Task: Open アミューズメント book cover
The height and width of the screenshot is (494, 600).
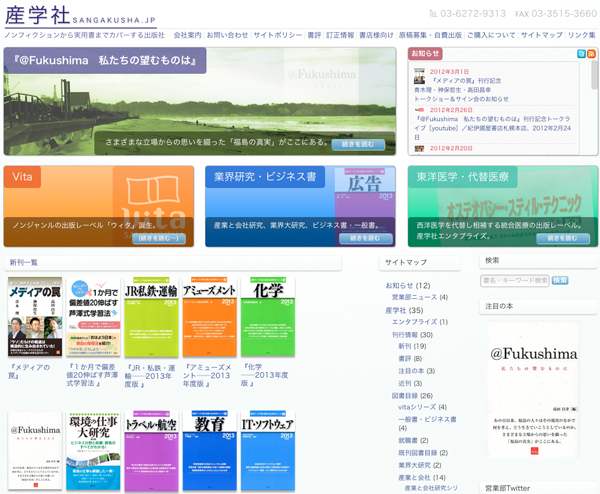Action: tap(209, 317)
